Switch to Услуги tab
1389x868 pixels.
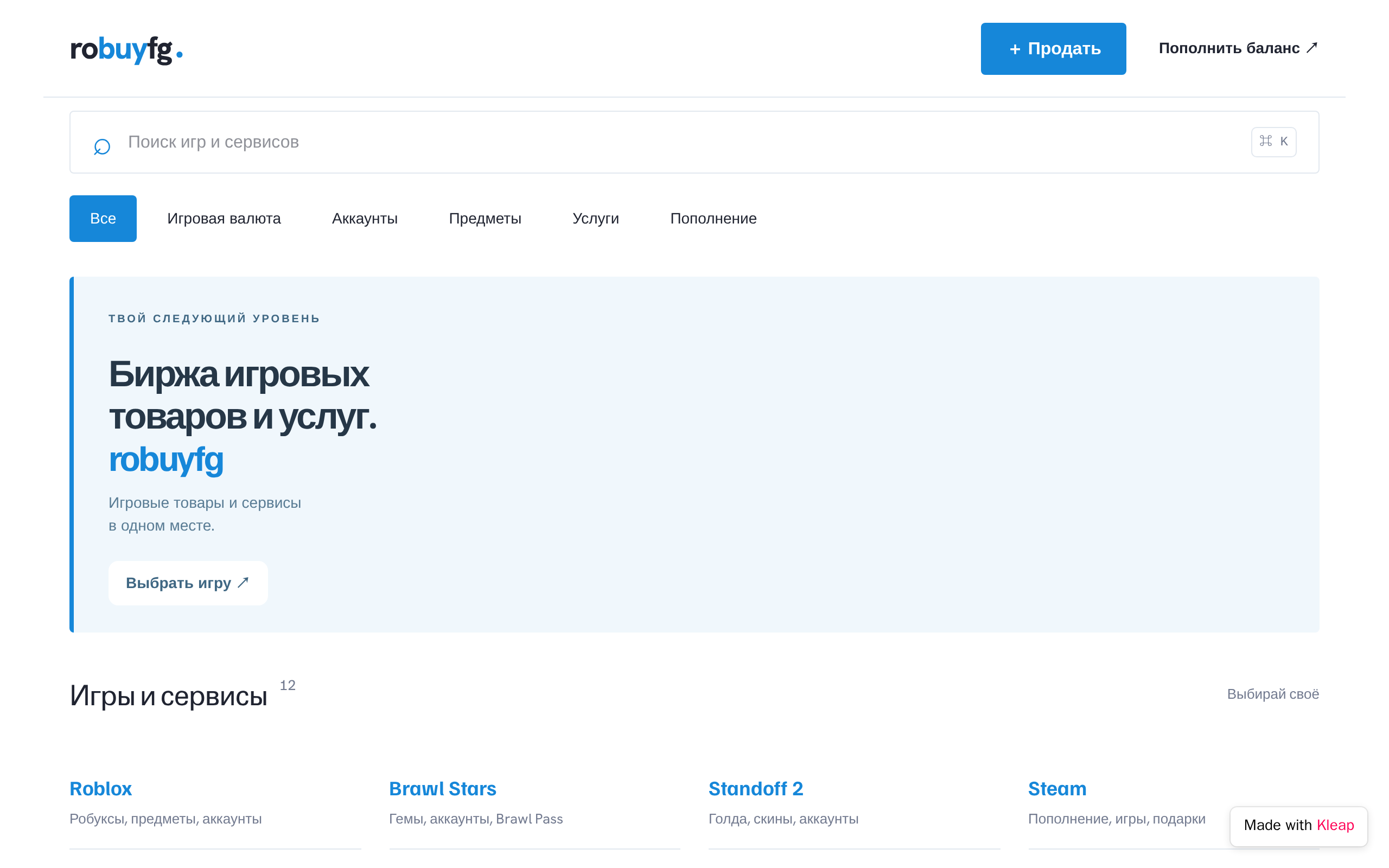coord(595,219)
